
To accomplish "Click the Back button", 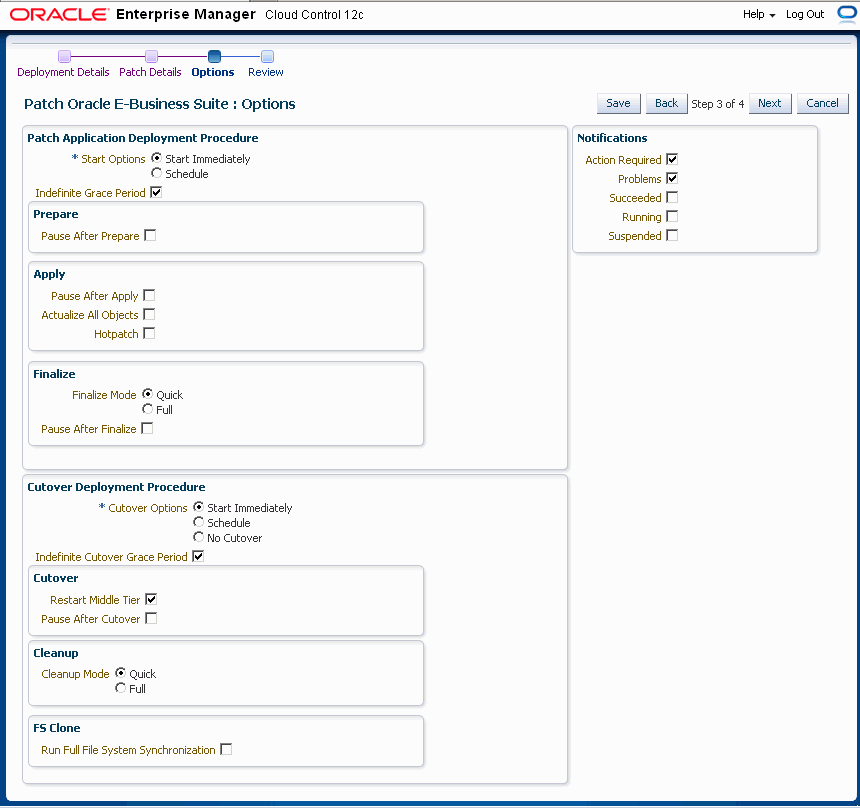I will click(666, 103).
